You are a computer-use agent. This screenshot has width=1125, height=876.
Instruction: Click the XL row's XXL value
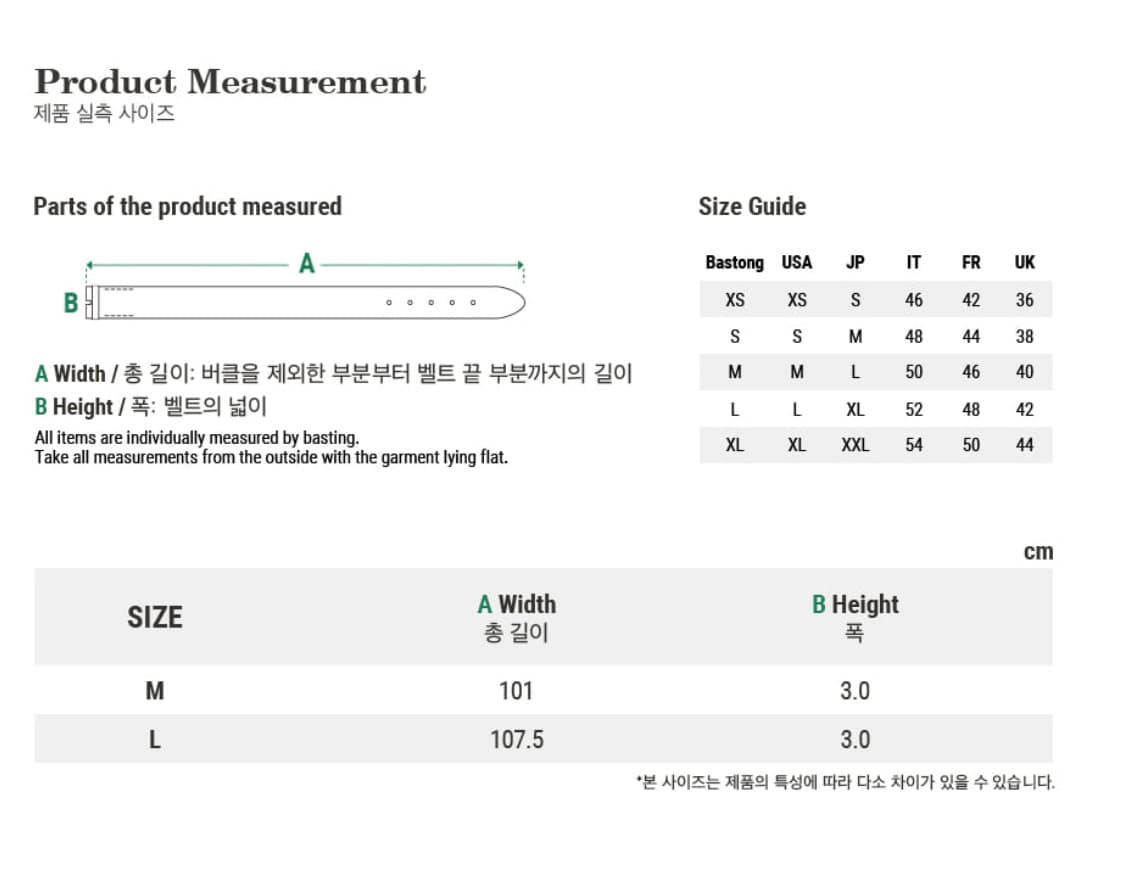click(x=855, y=445)
